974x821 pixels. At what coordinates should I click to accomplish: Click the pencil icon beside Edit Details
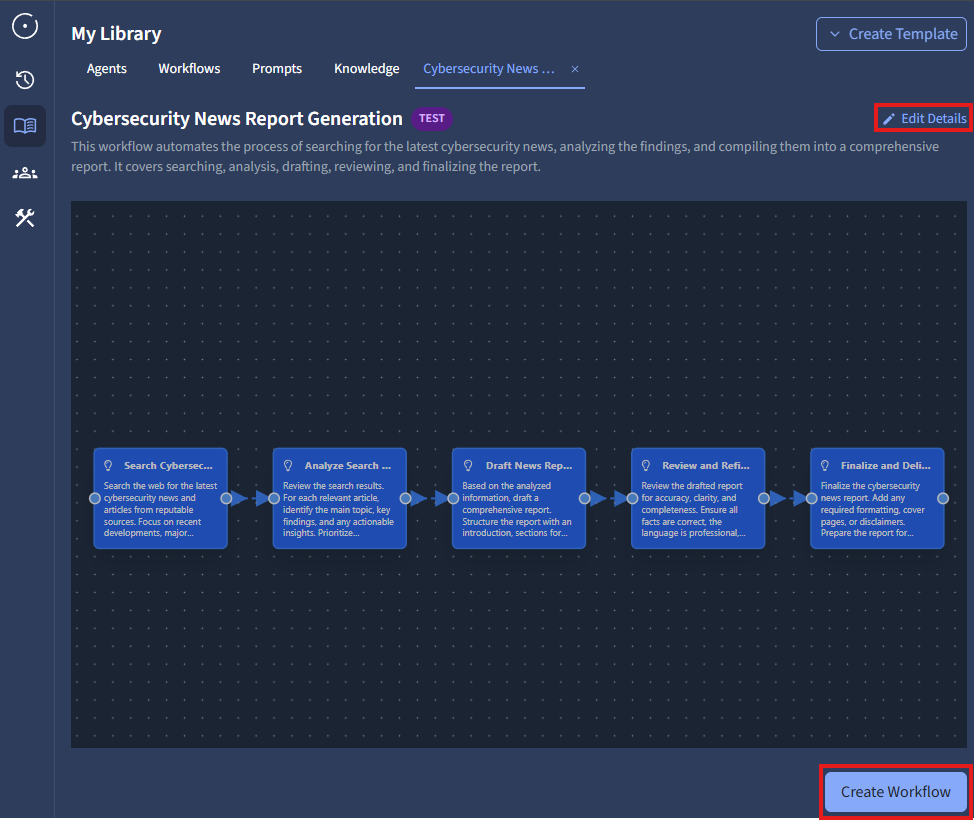[x=889, y=119]
